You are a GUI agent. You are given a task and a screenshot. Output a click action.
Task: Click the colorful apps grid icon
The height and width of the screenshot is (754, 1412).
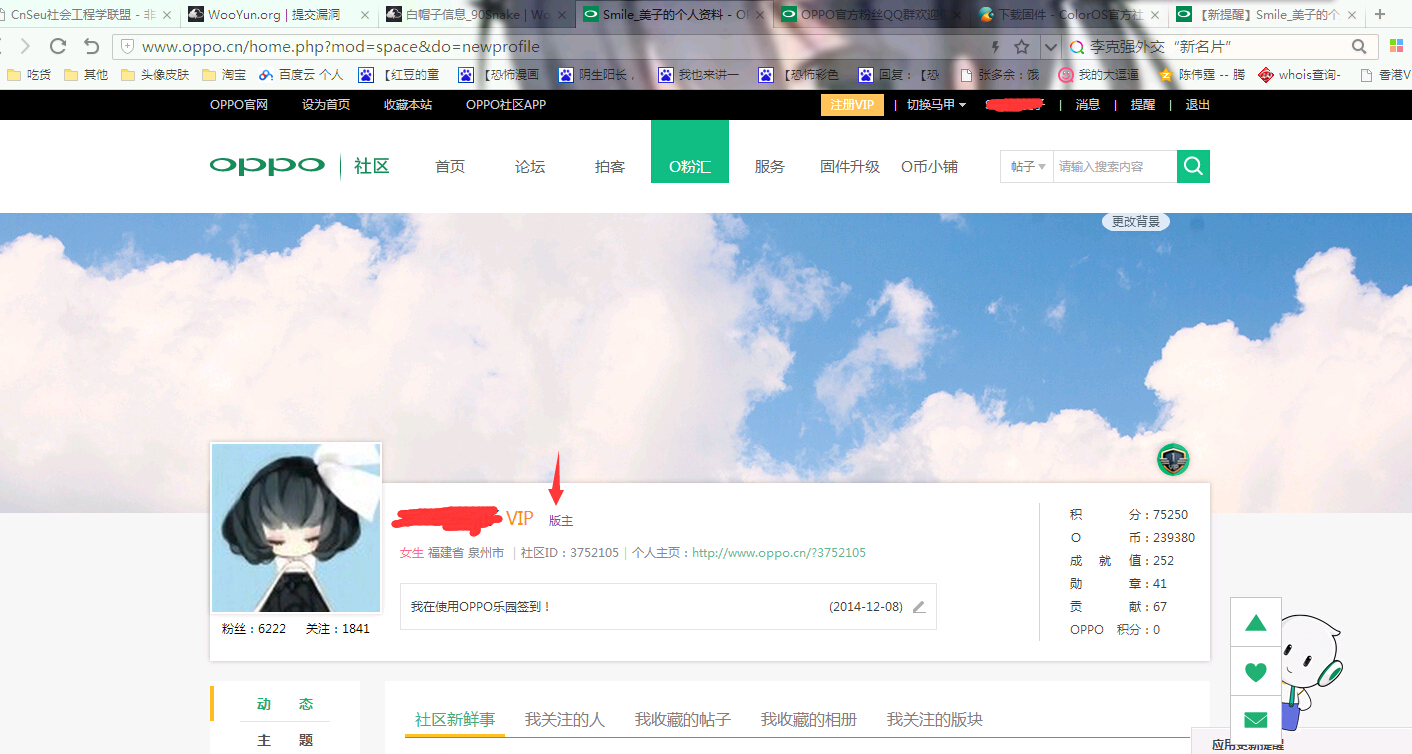[1396, 47]
